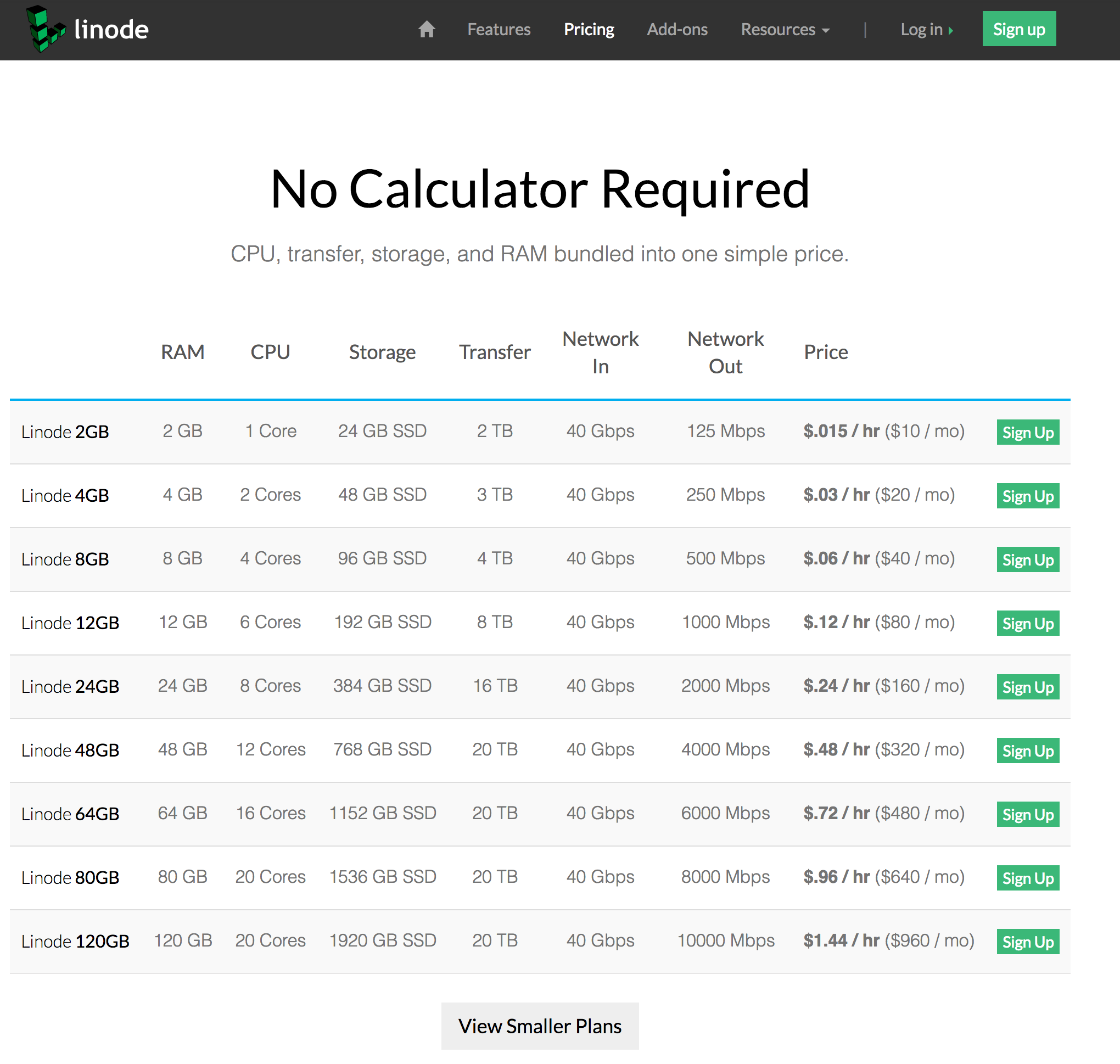This screenshot has height=1064, width=1120.
Task: Click the '10000 Mbps' network out cell
Action: pyautogui.click(x=726, y=940)
